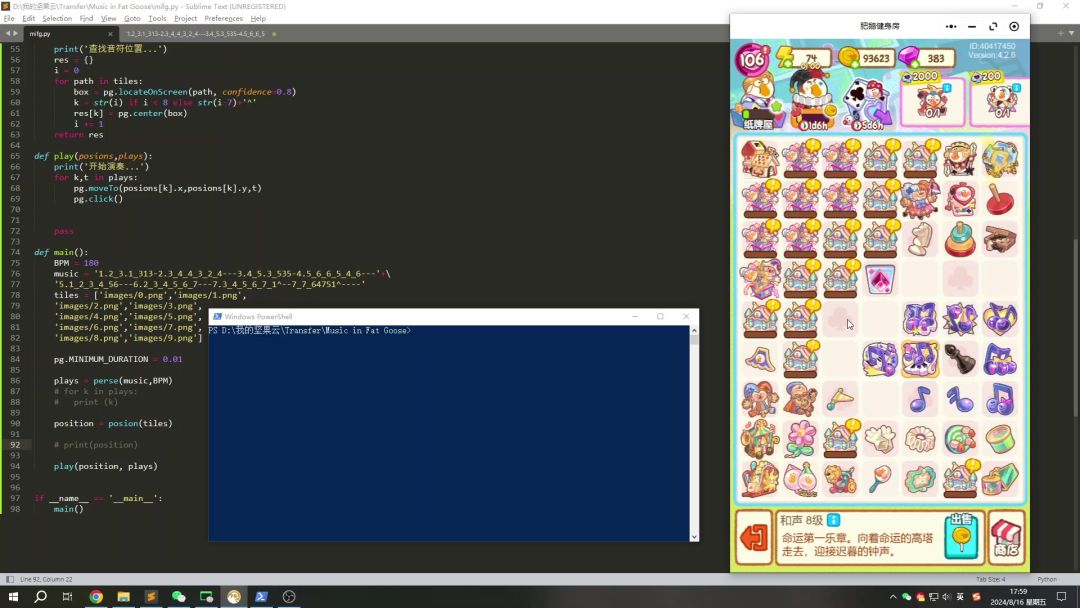Select the red spinning top item
This screenshot has height=608, width=1080.
tap(1000, 199)
